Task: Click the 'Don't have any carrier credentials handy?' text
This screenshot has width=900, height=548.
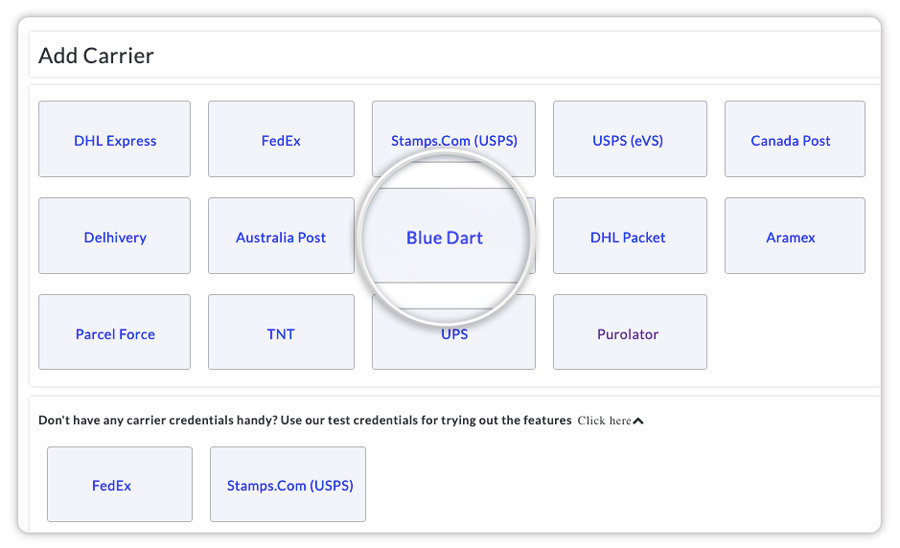Action: tap(158, 420)
